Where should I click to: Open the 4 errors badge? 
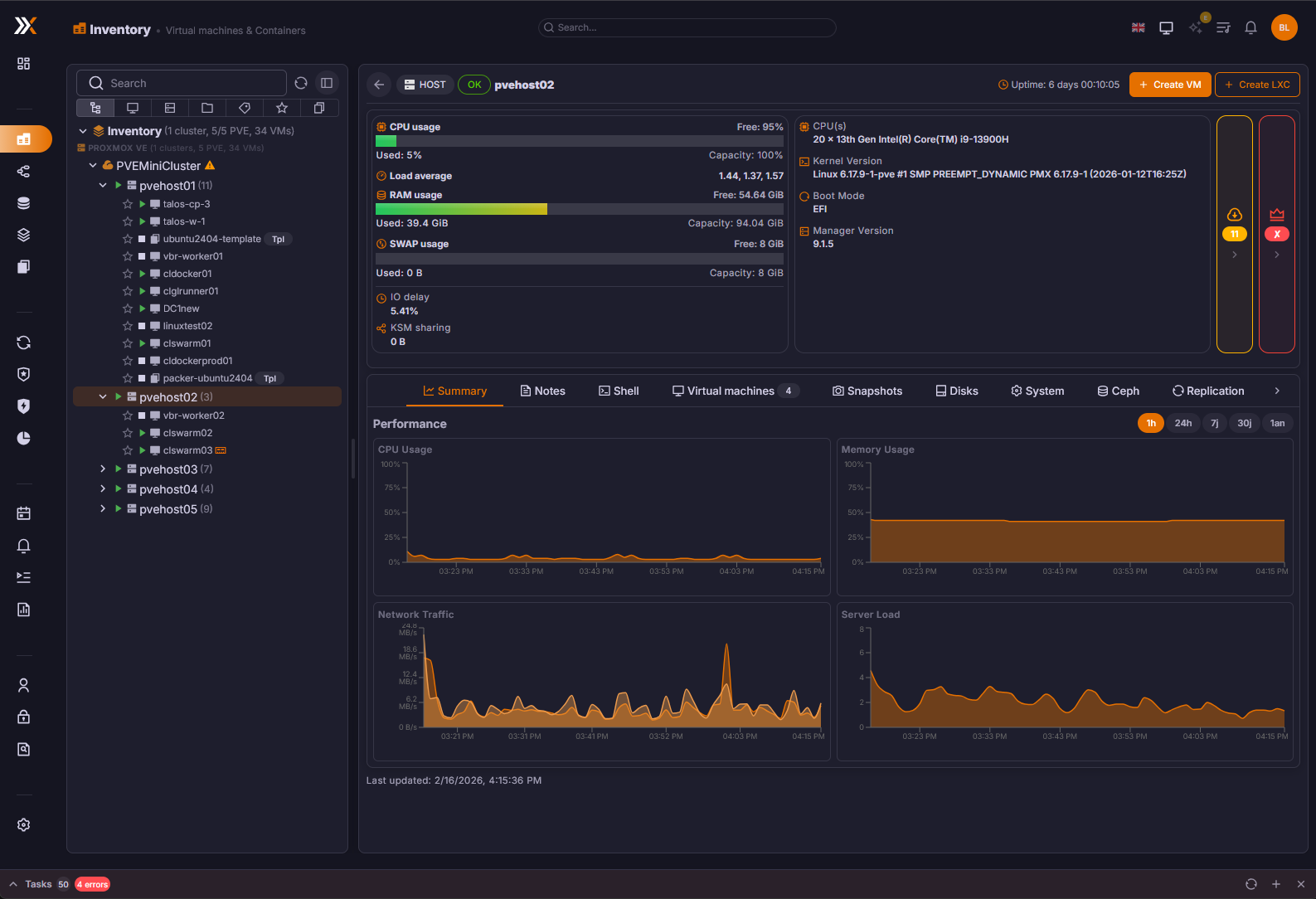[93, 884]
